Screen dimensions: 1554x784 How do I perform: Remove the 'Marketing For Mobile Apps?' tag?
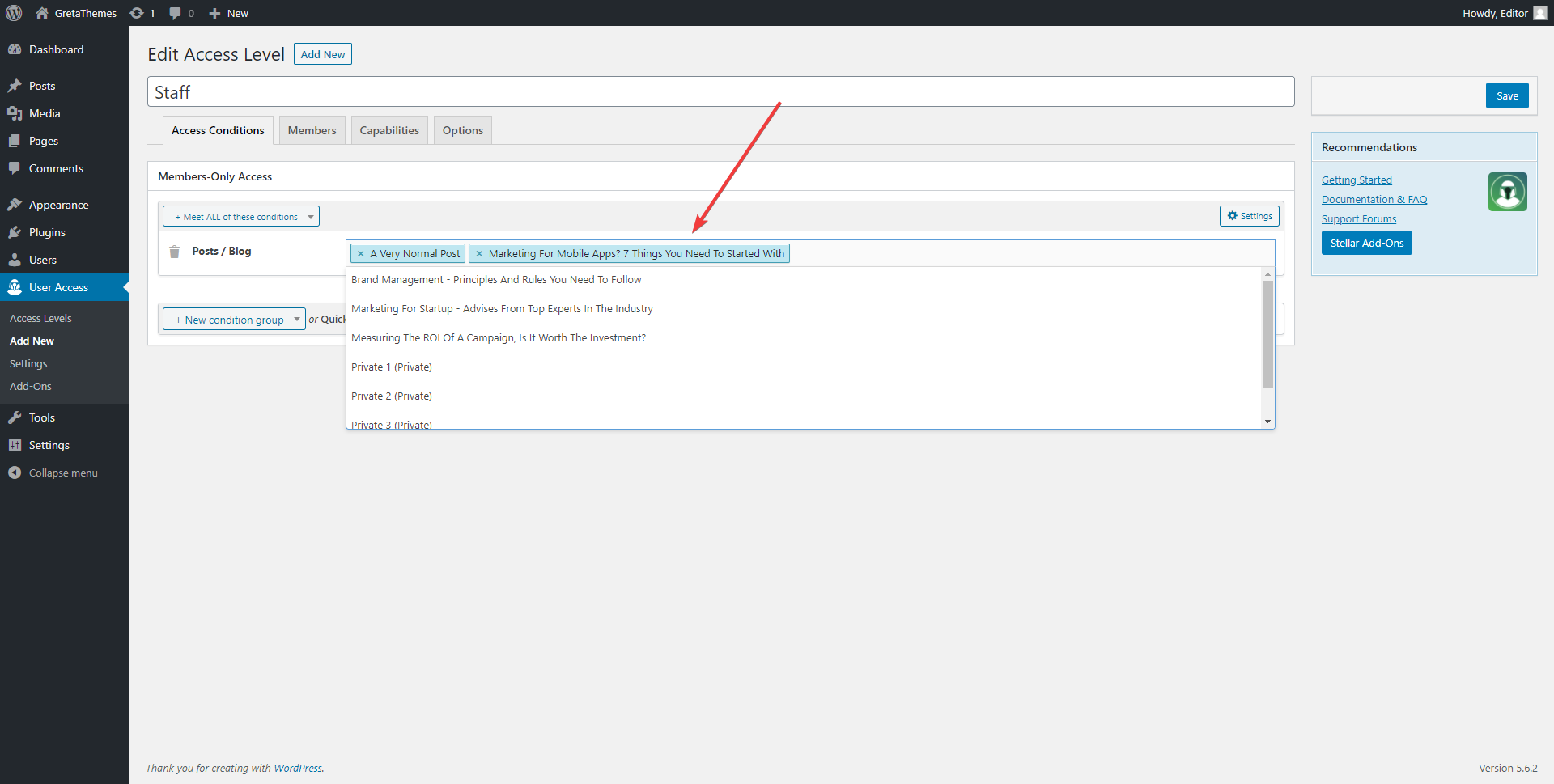479,253
